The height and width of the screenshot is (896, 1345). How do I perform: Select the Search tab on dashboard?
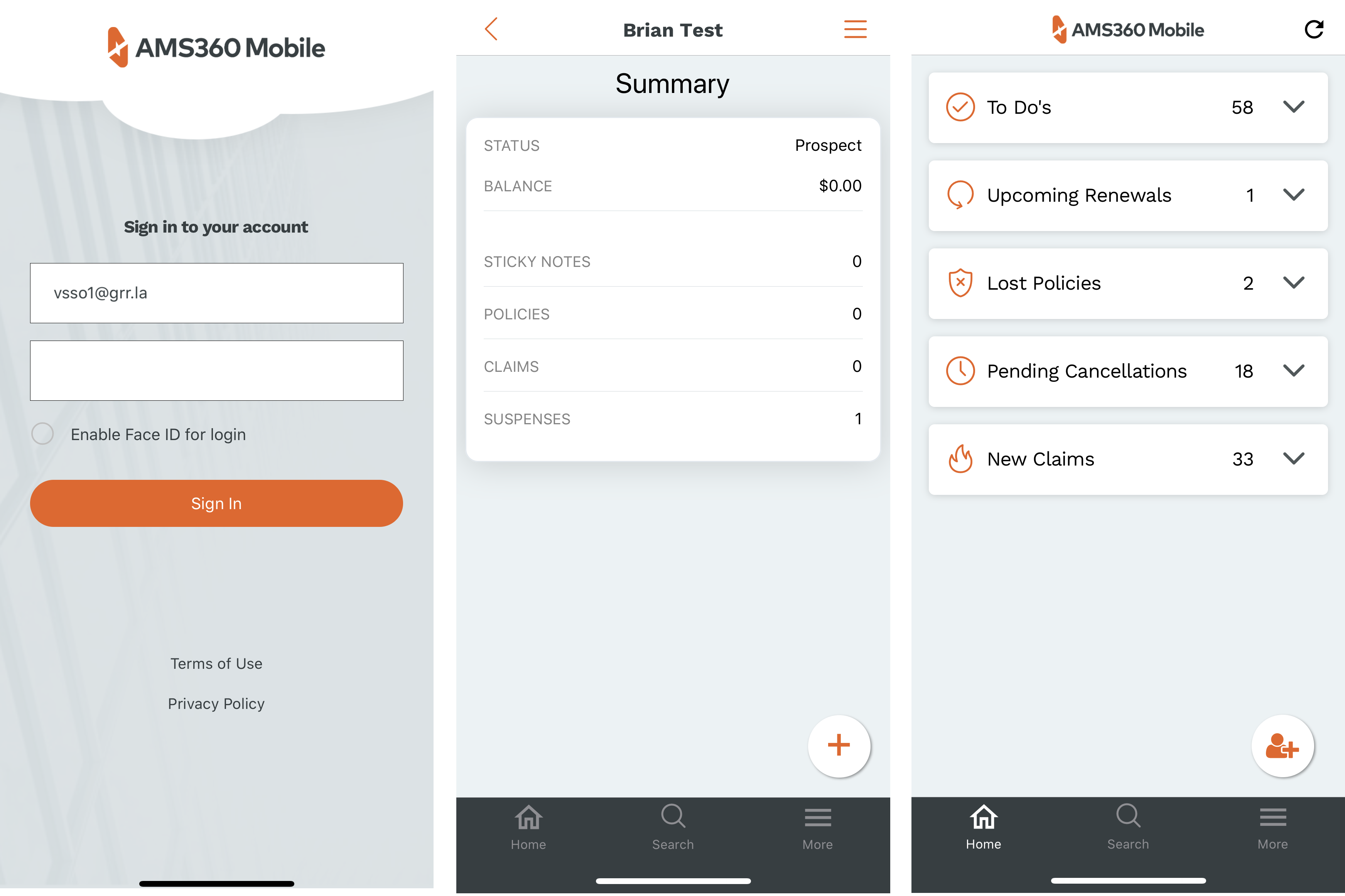(x=1127, y=828)
